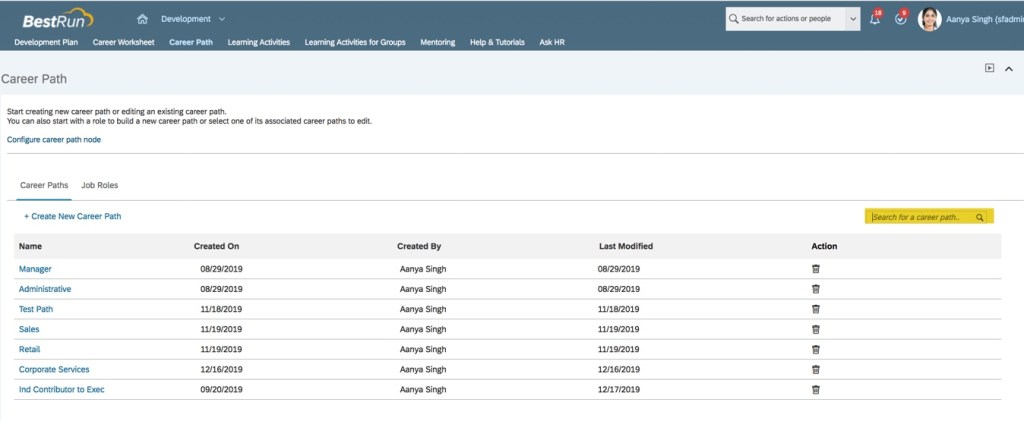Open the notifications bell icon

(x=875, y=19)
